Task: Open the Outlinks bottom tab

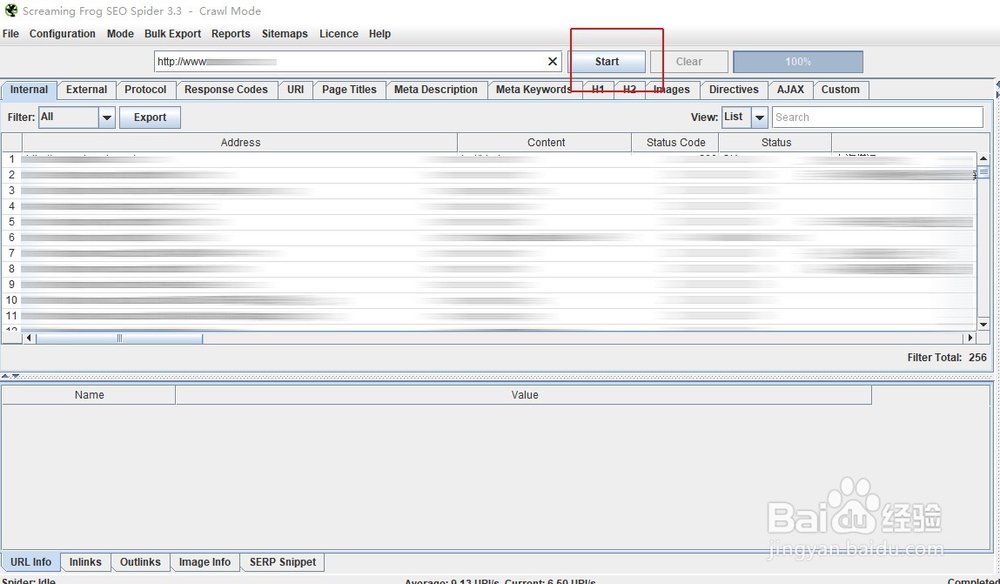Action: (140, 562)
